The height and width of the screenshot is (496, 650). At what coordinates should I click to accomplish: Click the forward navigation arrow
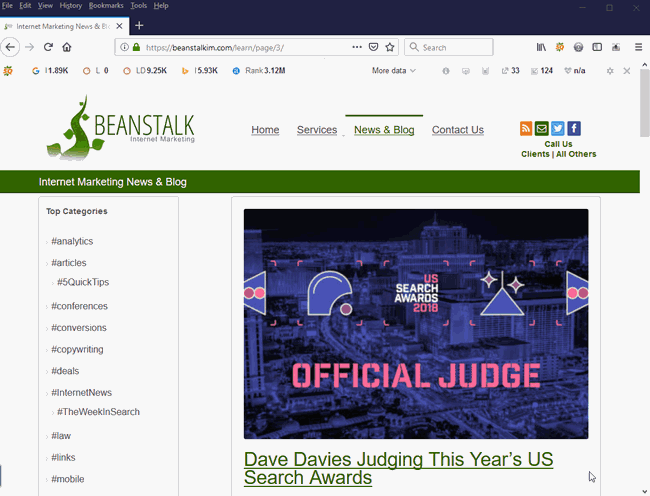[29, 47]
